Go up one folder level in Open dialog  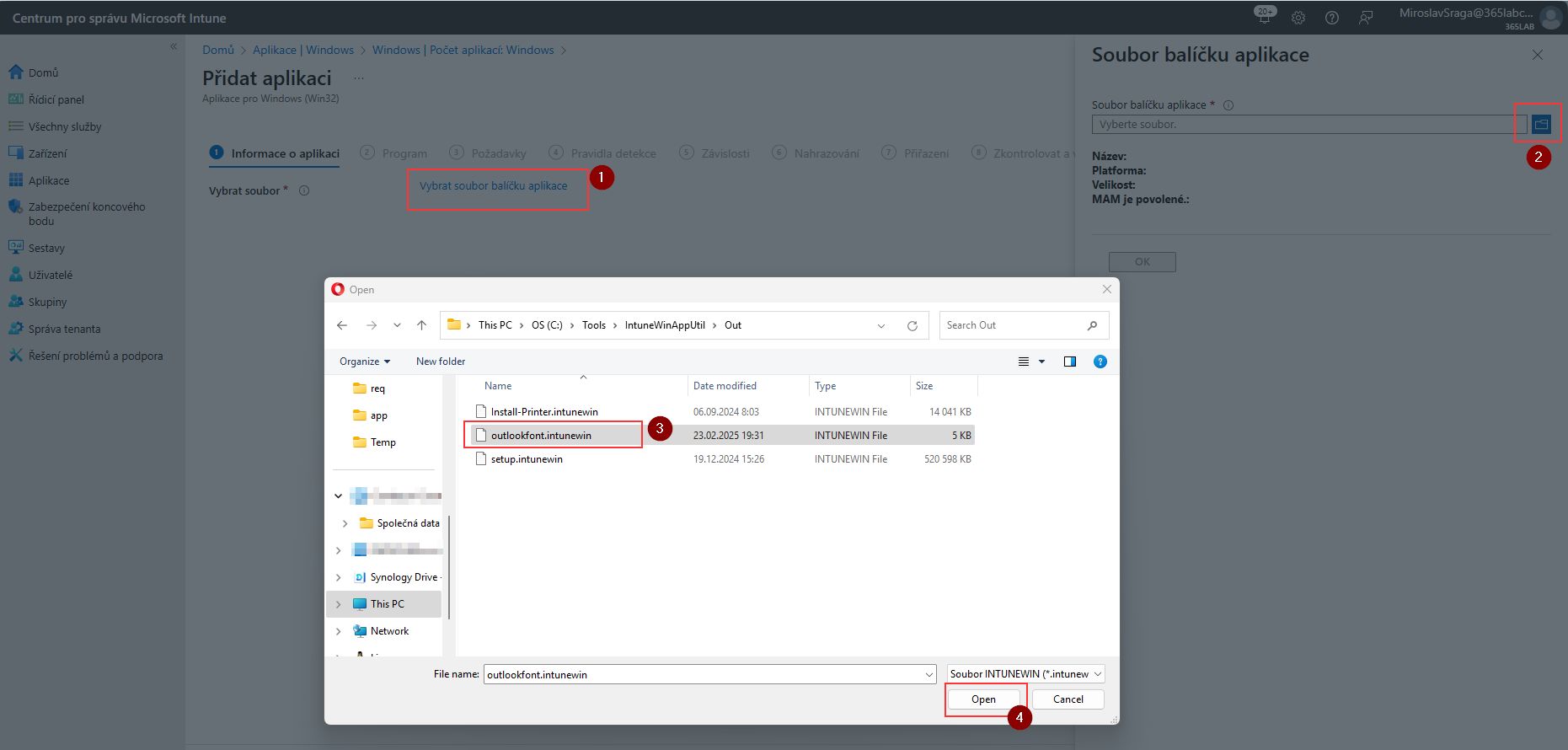[x=422, y=325]
